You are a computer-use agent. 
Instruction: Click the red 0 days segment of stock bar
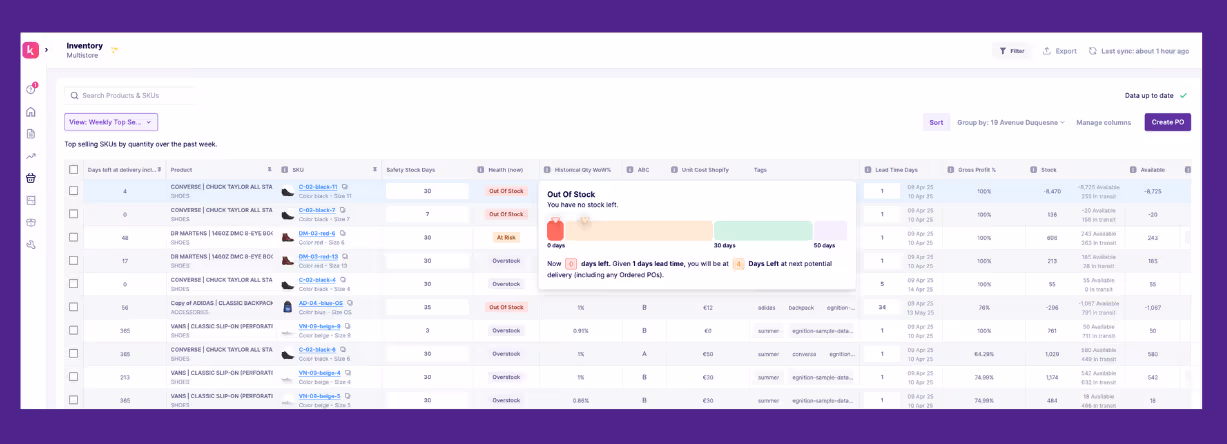tap(555, 231)
